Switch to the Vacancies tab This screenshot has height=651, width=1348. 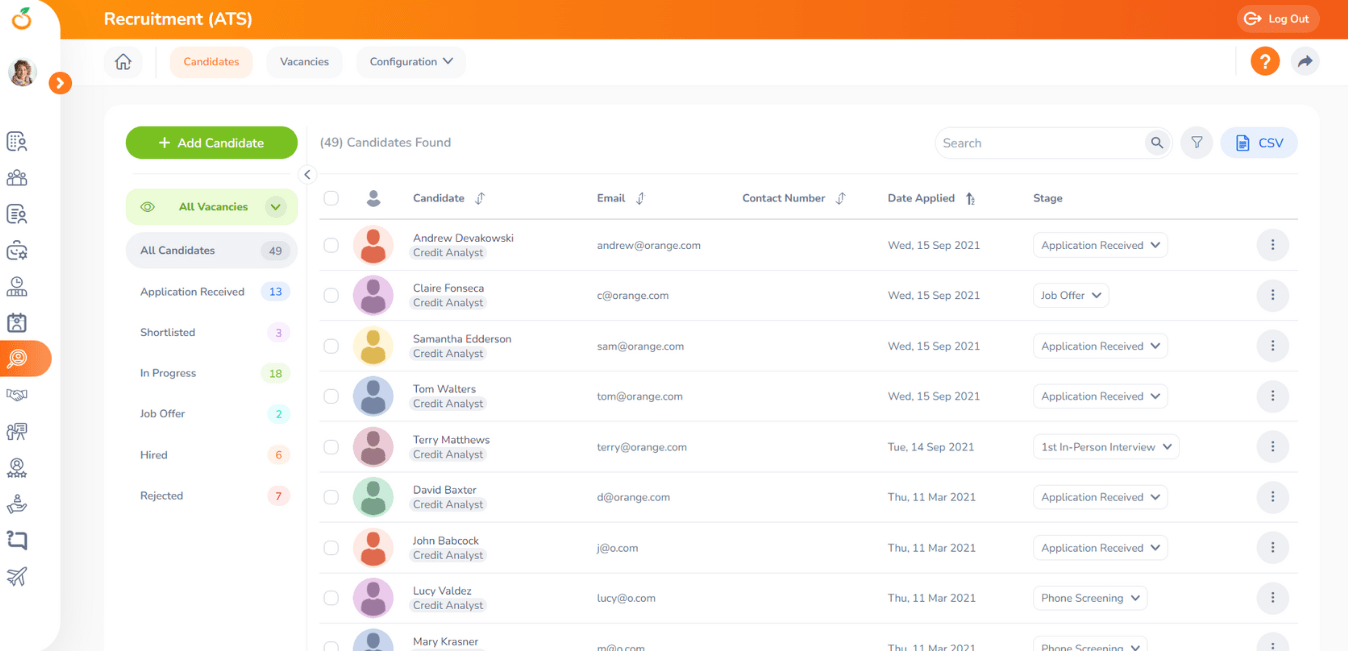click(304, 61)
